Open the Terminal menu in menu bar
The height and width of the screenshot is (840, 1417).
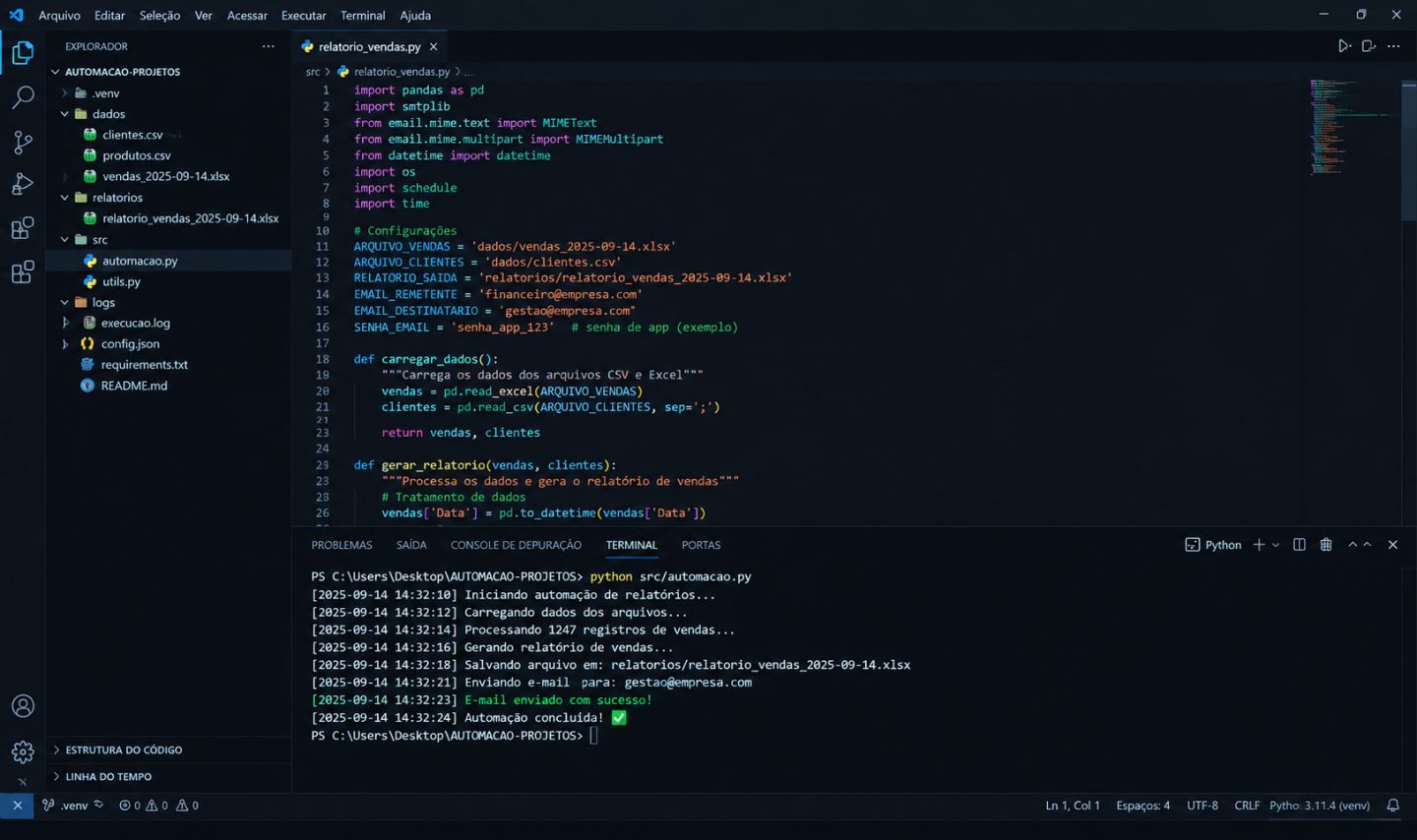pyautogui.click(x=362, y=15)
